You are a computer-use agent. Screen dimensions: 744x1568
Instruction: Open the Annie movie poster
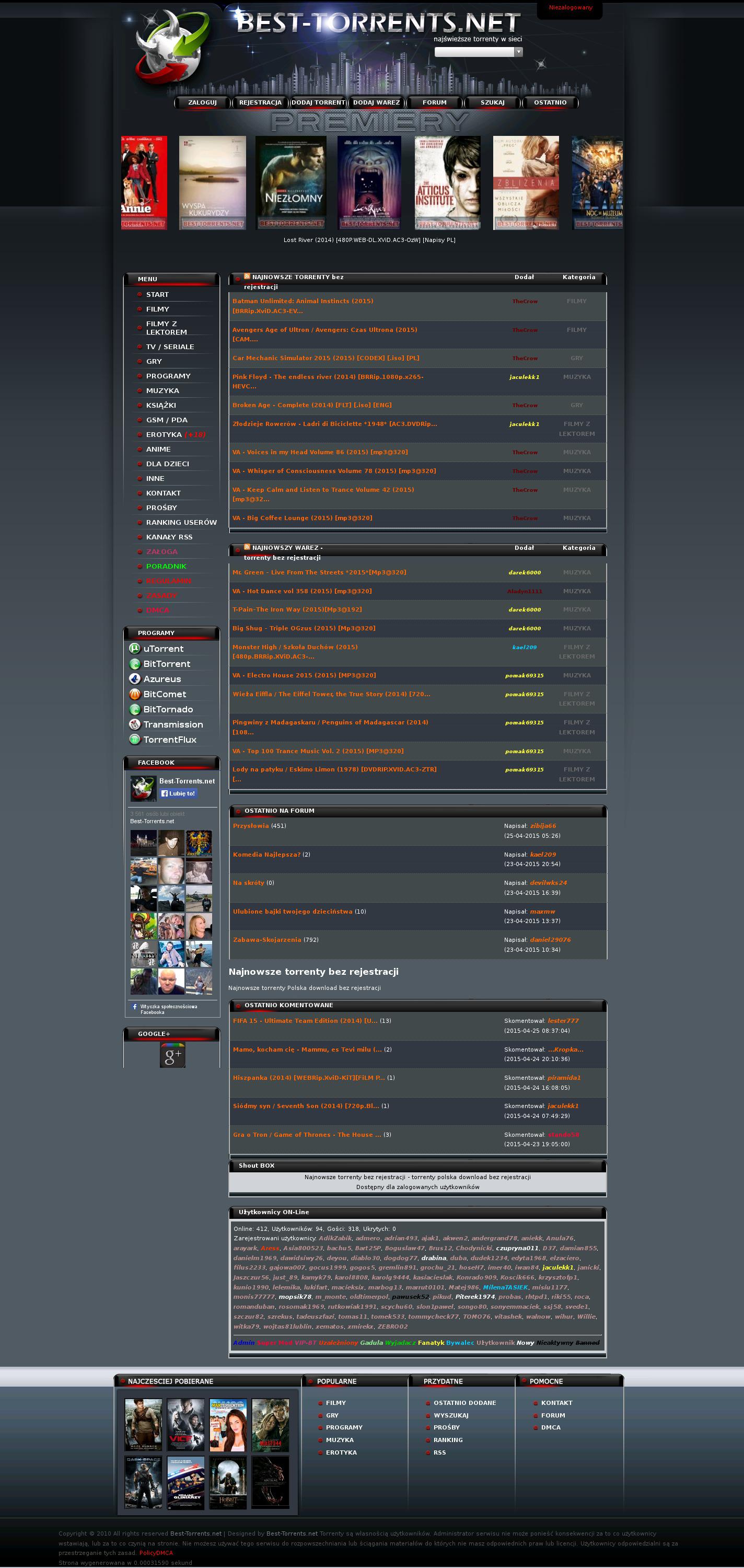coord(144,182)
